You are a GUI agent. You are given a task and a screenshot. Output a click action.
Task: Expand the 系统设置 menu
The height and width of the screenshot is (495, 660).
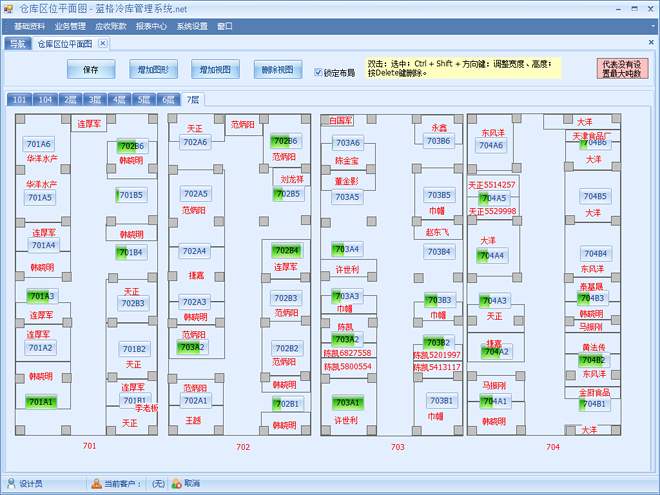(x=192, y=26)
